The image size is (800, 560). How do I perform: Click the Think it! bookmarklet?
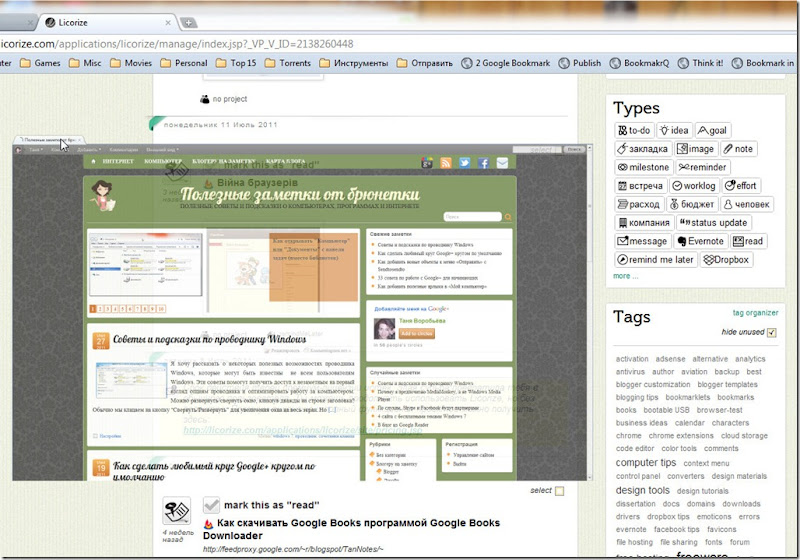click(x=701, y=63)
